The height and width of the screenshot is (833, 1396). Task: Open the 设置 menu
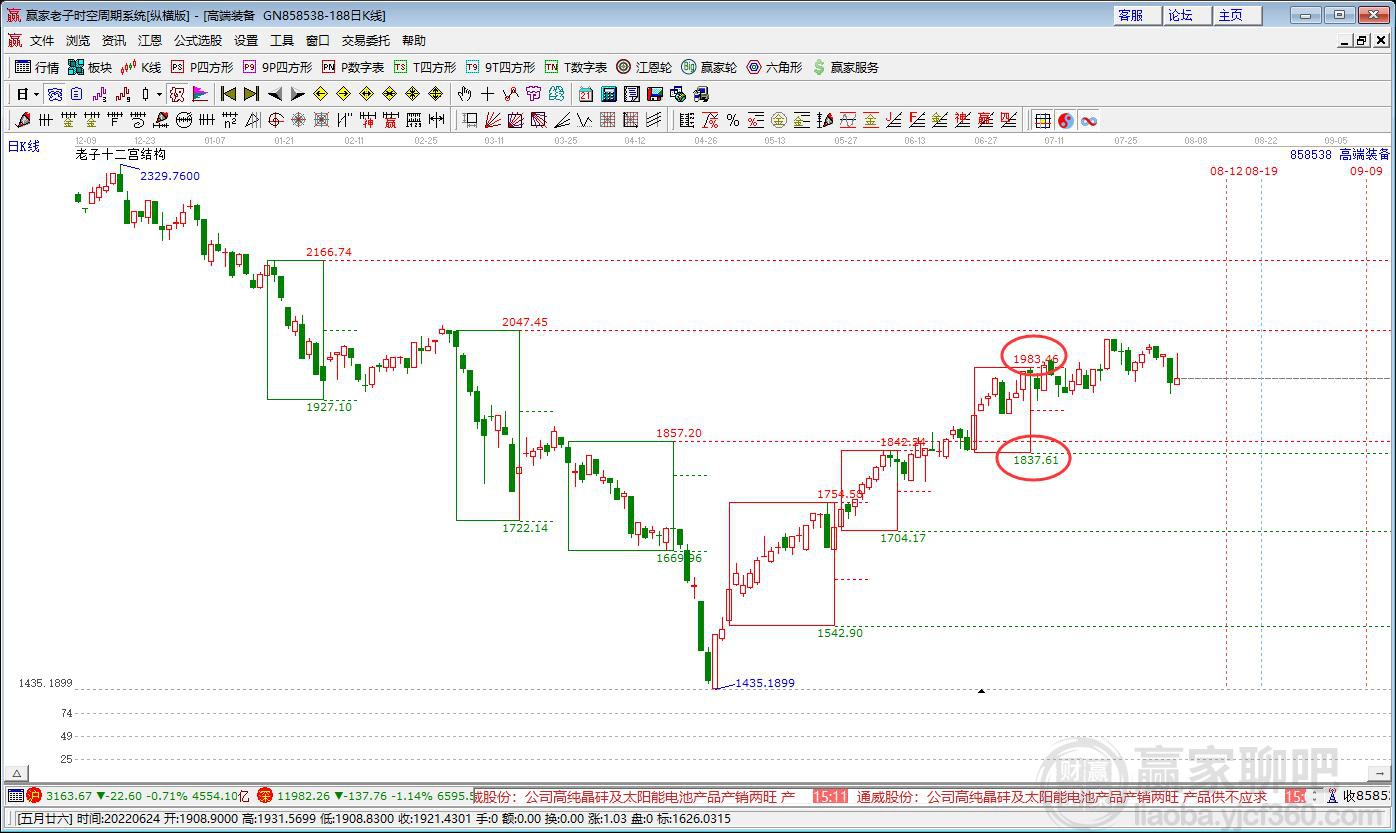point(246,41)
